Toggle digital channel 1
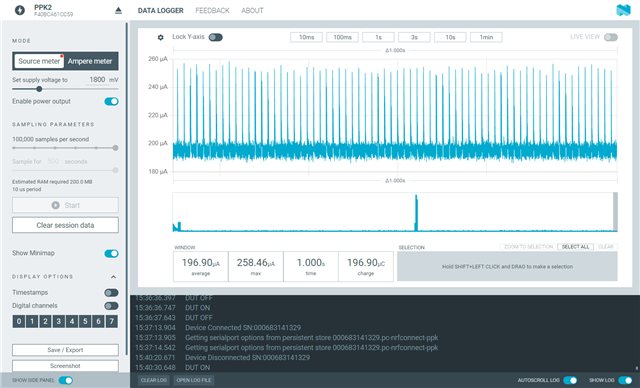 point(32,321)
